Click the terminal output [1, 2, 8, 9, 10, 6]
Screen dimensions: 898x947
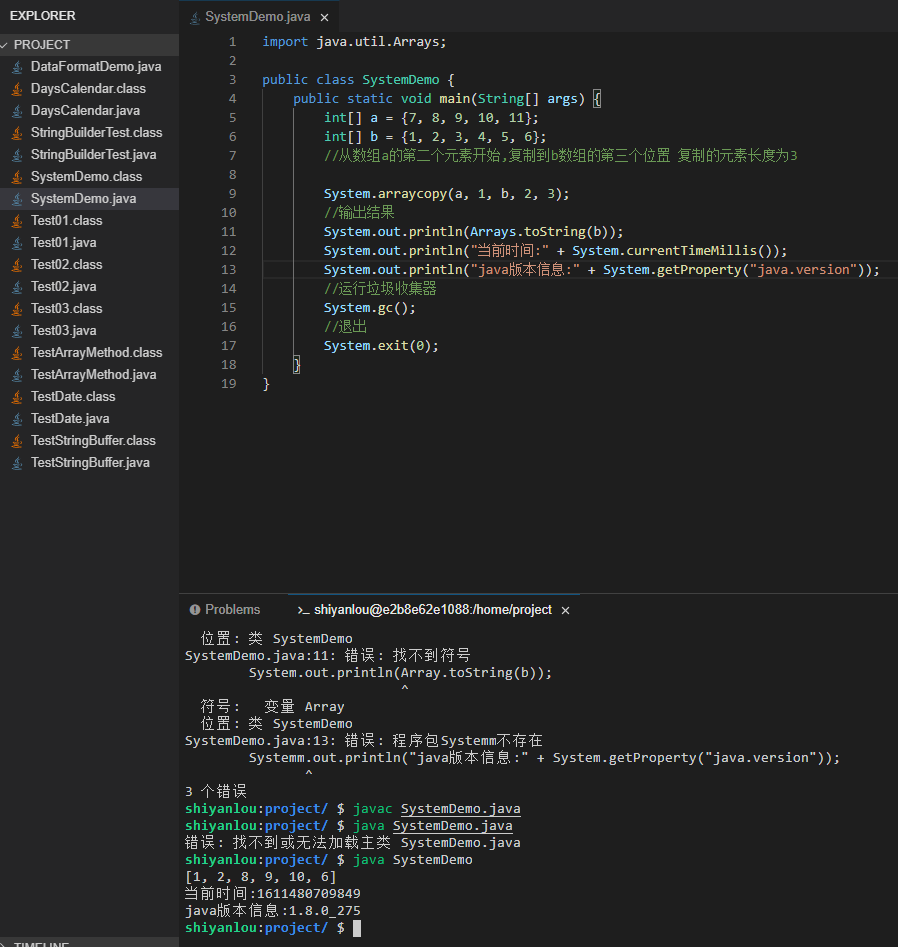[x=260, y=877]
